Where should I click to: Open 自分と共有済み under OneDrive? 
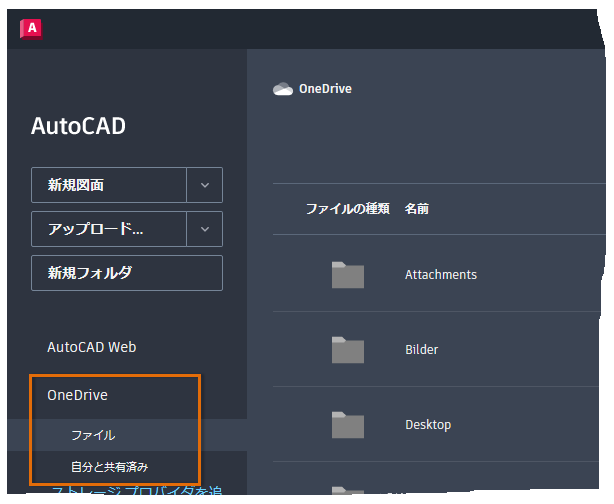[x=110, y=467]
